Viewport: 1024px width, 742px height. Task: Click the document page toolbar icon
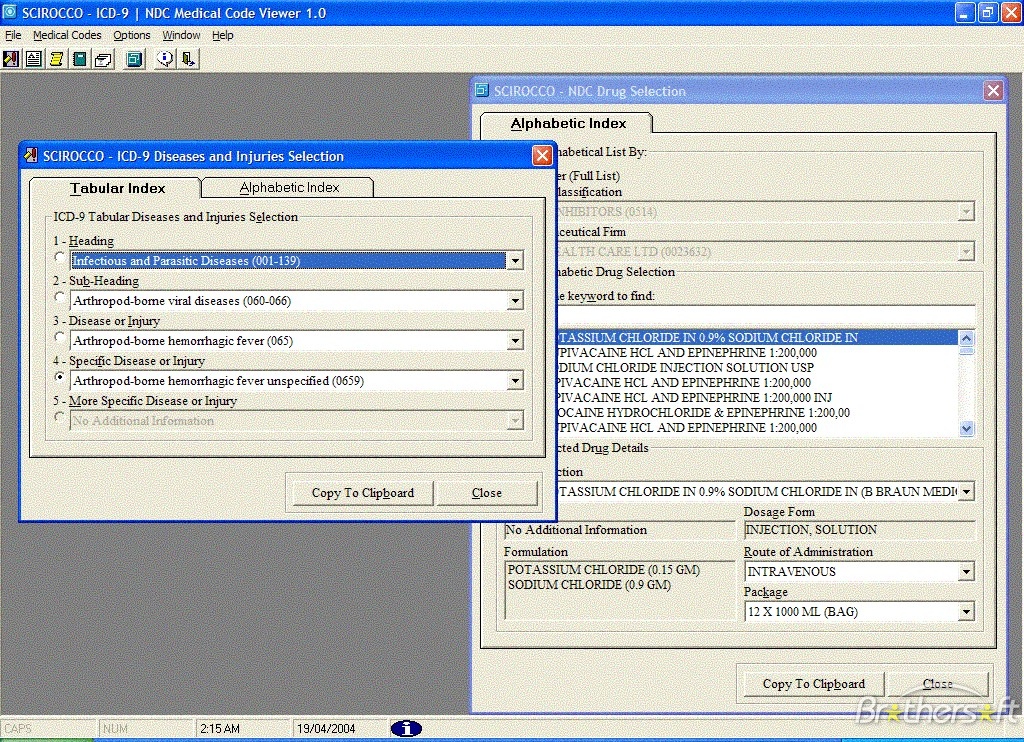(33, 59)
